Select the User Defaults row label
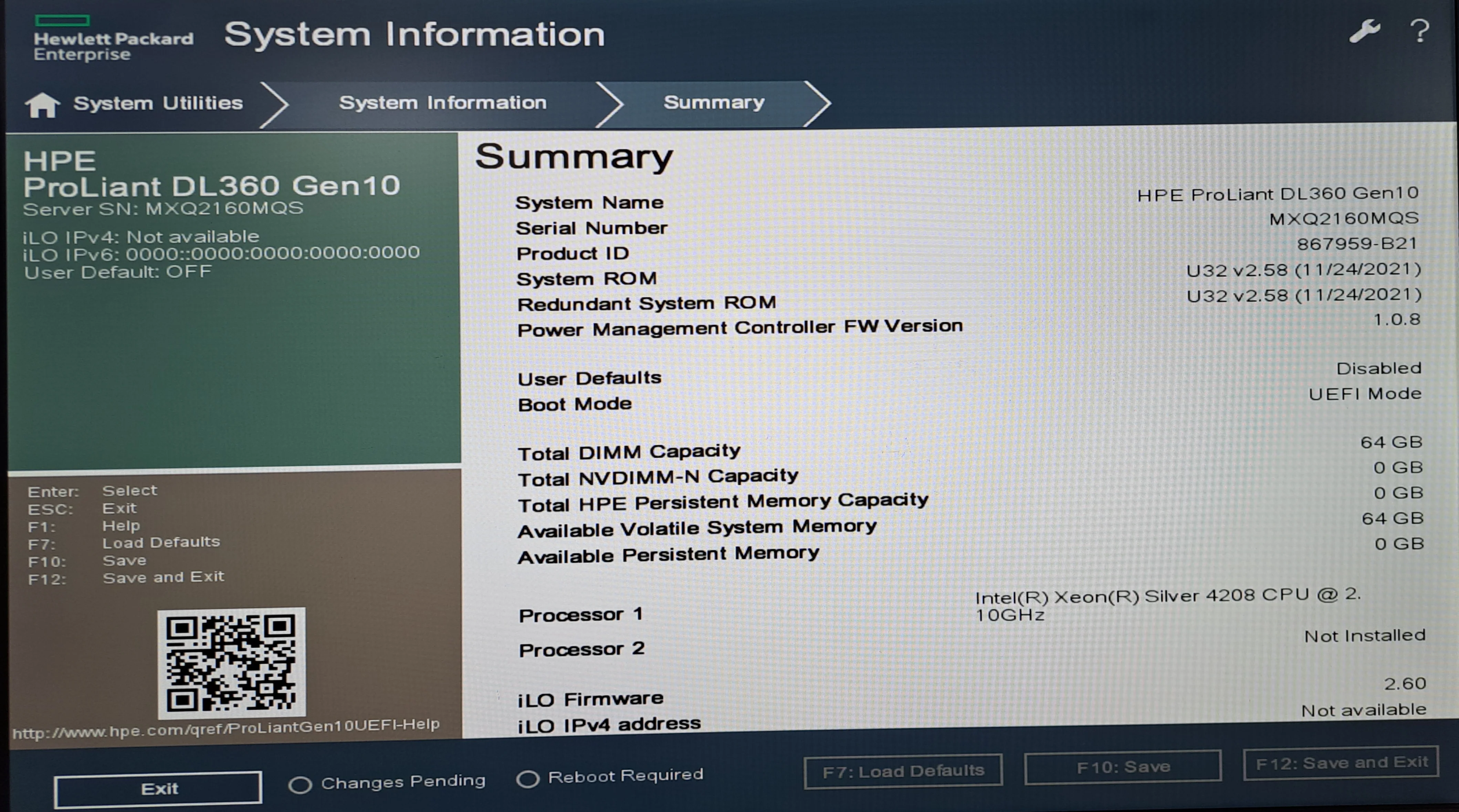Screen dimensions: 1459x812 point(589,378)
